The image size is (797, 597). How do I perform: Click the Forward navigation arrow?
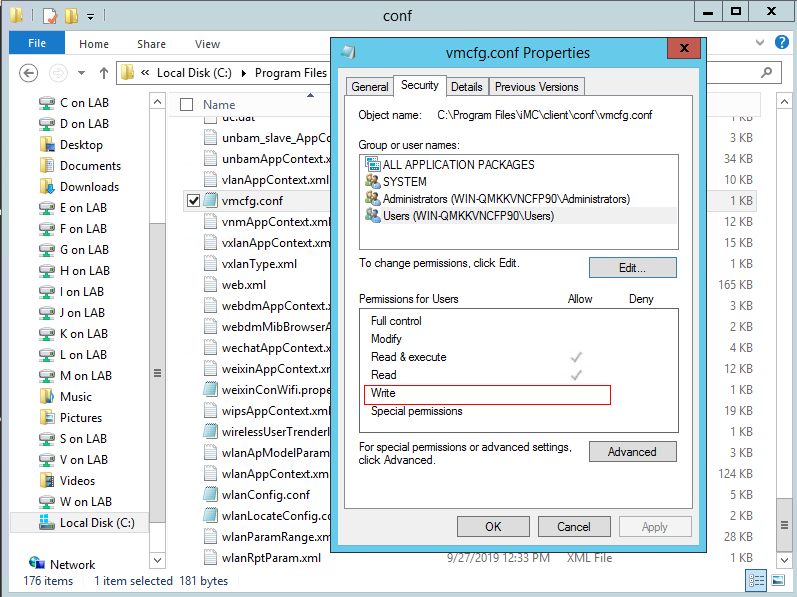[58, 73]
